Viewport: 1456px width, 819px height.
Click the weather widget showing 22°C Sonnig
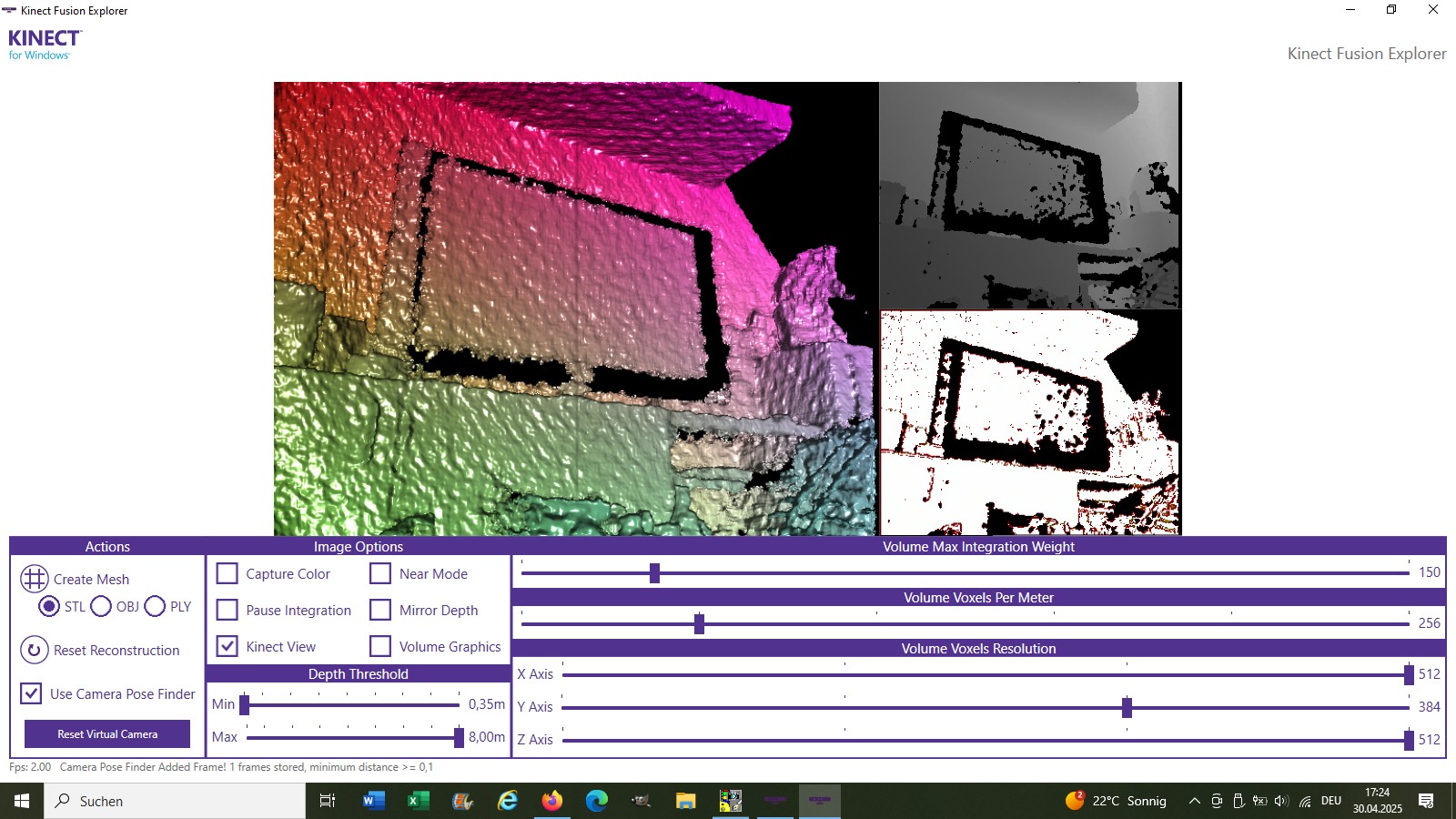coord(1116,801)
